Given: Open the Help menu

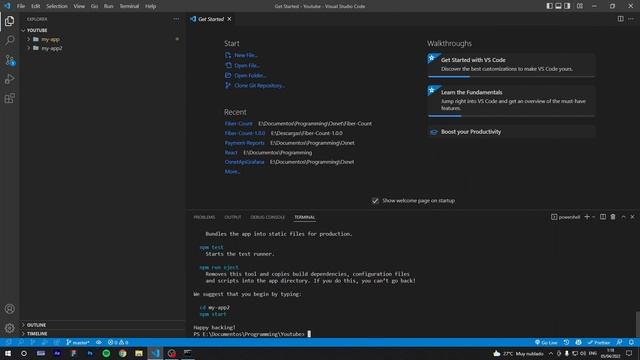Looking at the screenshot, I should [151, 6].
